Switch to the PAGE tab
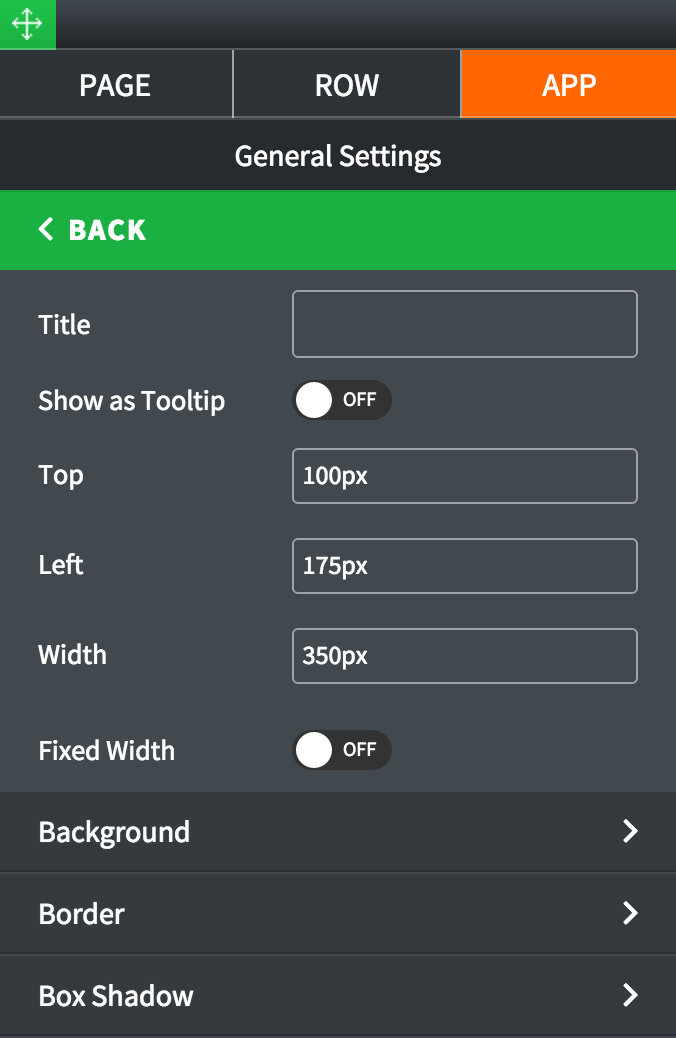 click(115, 85)
